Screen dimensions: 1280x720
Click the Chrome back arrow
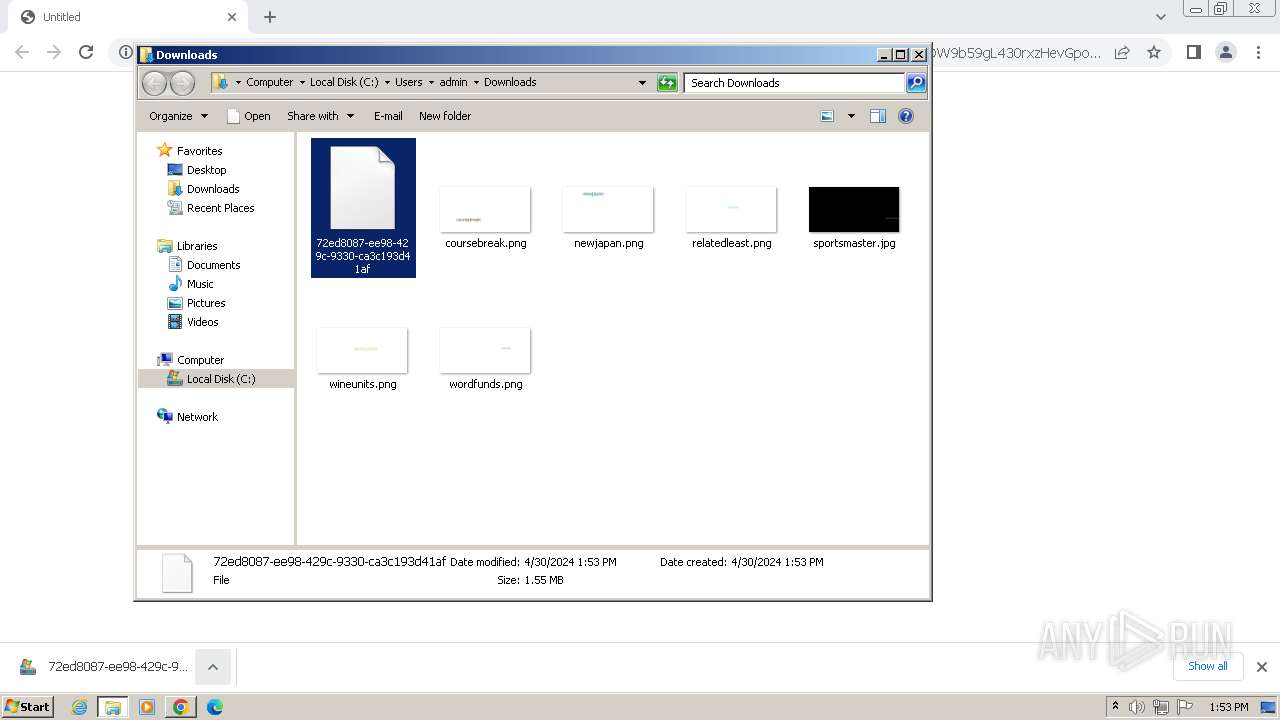coord(22,52)
